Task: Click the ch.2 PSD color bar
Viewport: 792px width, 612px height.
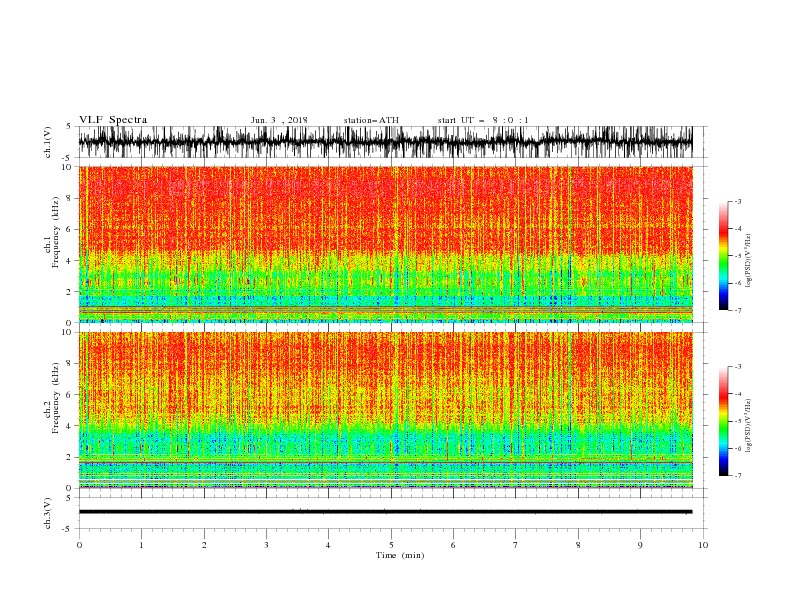Action: pos(724,421)
